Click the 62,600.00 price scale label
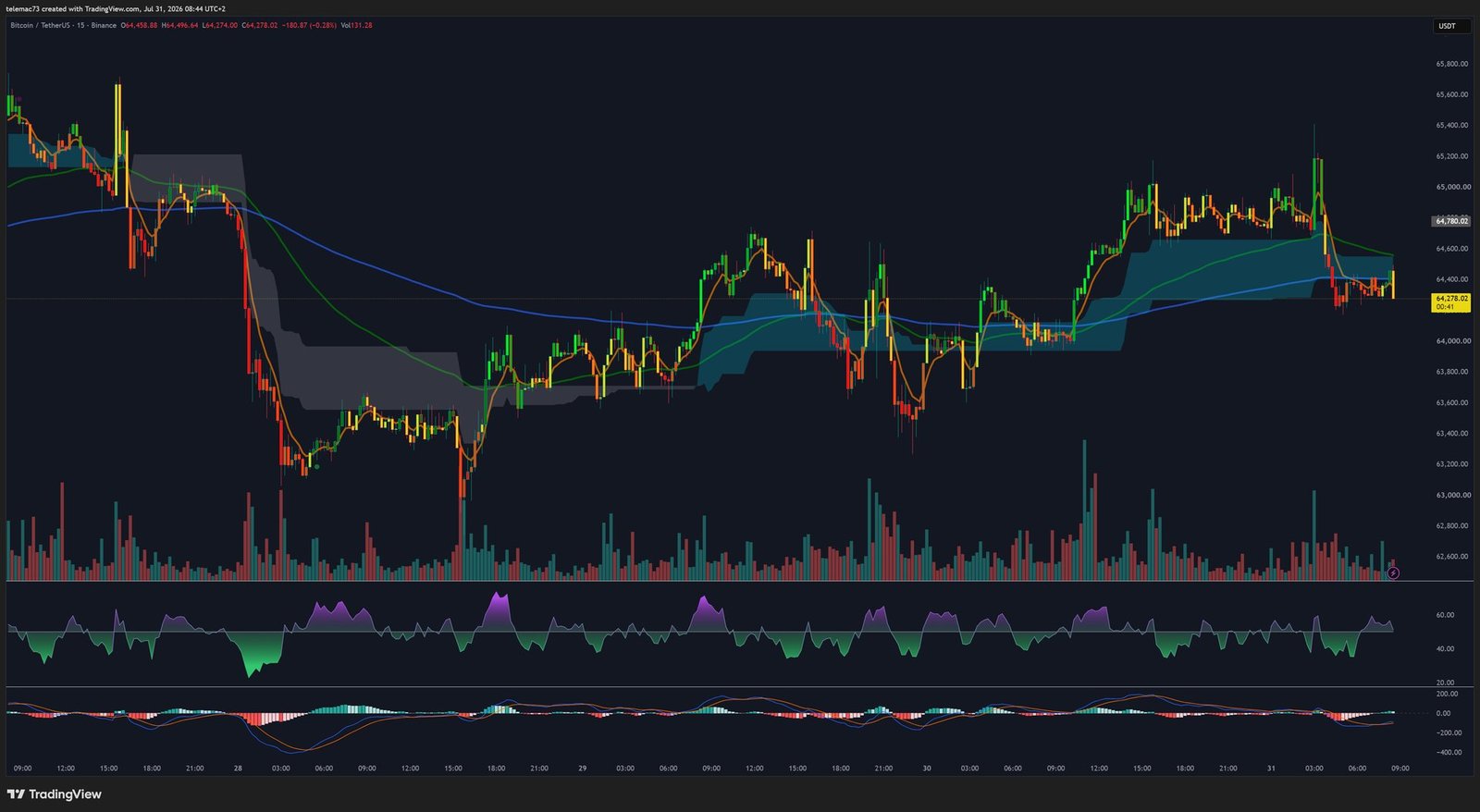This screenshot has width=1480, height=812. click(1452, 557)
